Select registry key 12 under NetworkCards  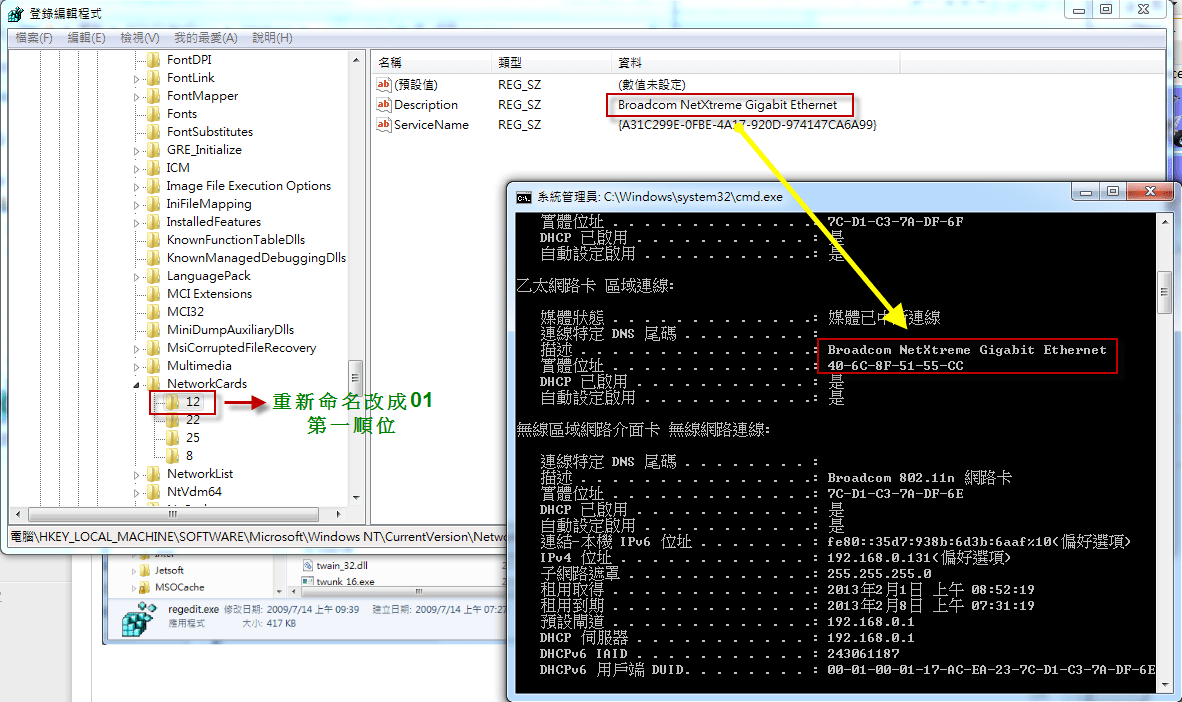pos(192,402)
